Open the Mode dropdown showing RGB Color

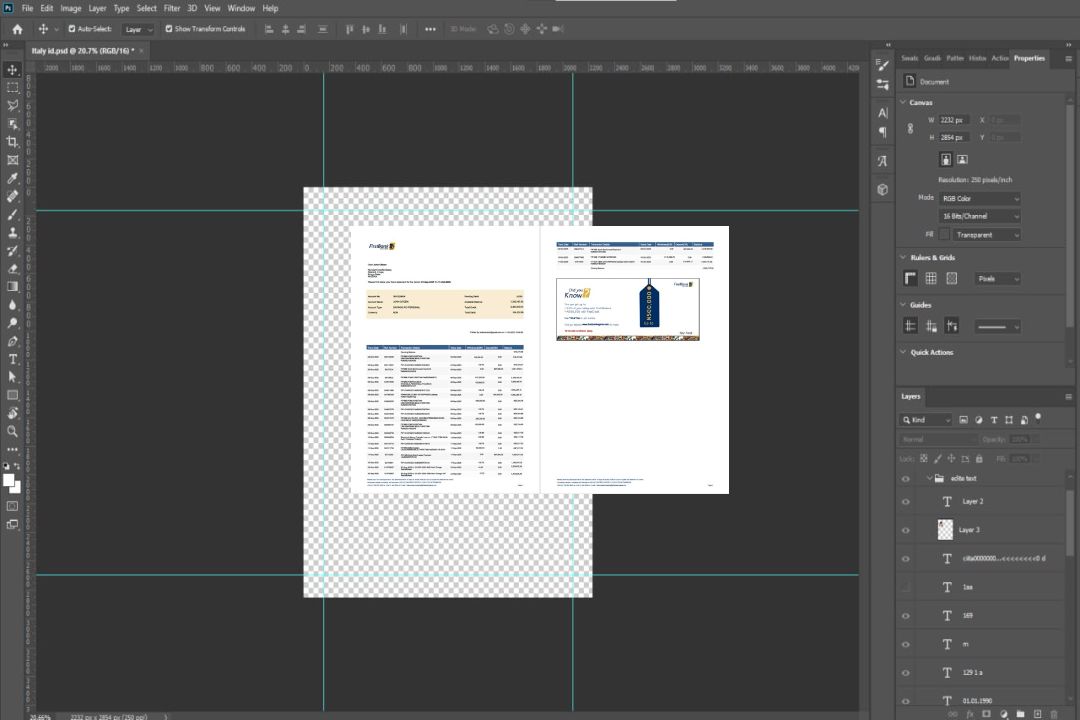click(979, 198)
